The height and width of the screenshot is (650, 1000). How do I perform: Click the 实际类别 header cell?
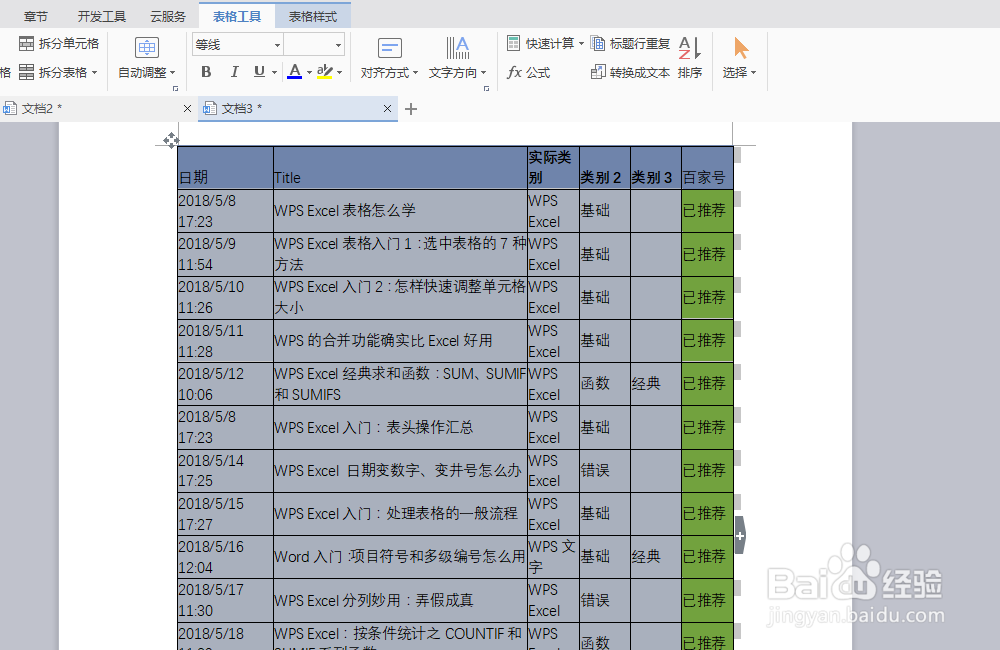pos(554,168)
